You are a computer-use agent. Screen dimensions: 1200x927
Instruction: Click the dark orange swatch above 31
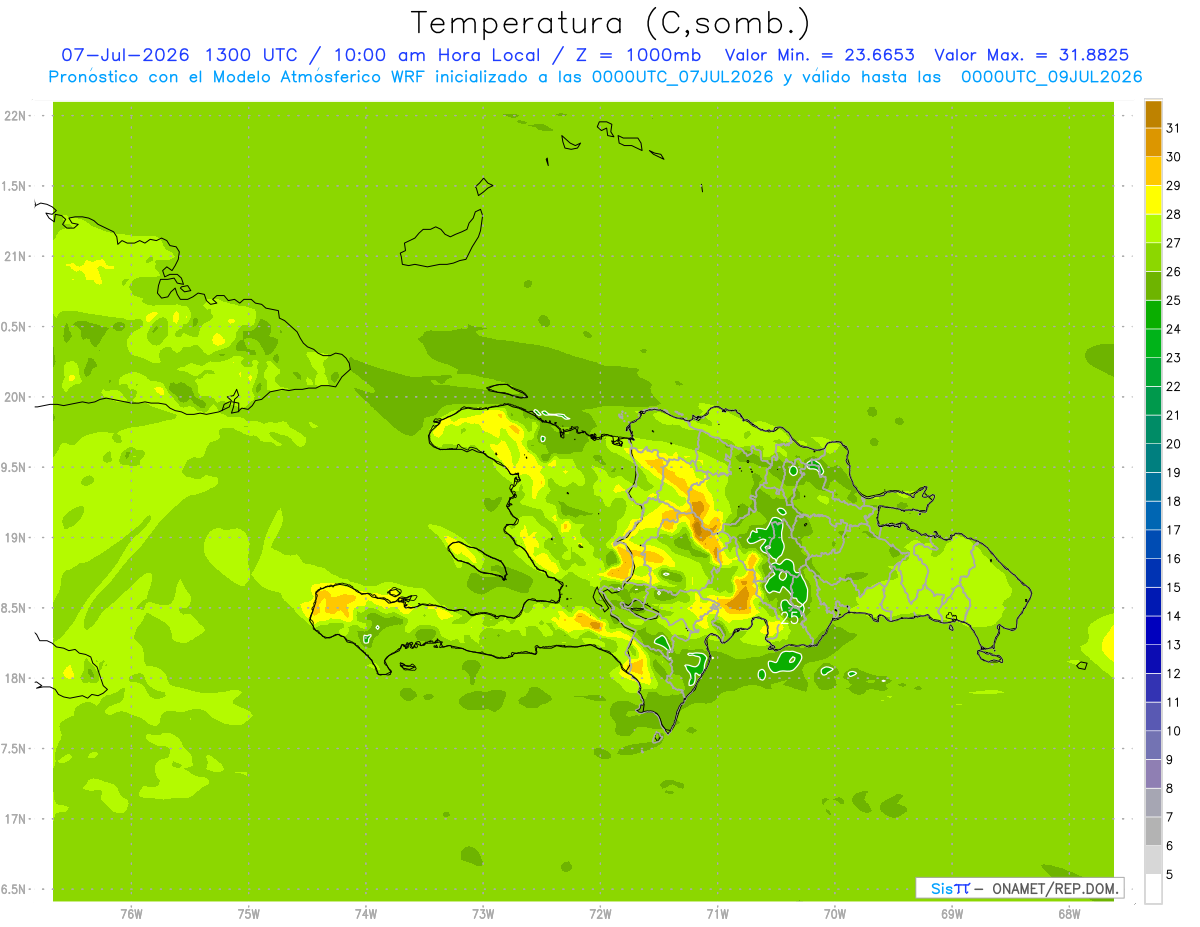[1153, 114]
